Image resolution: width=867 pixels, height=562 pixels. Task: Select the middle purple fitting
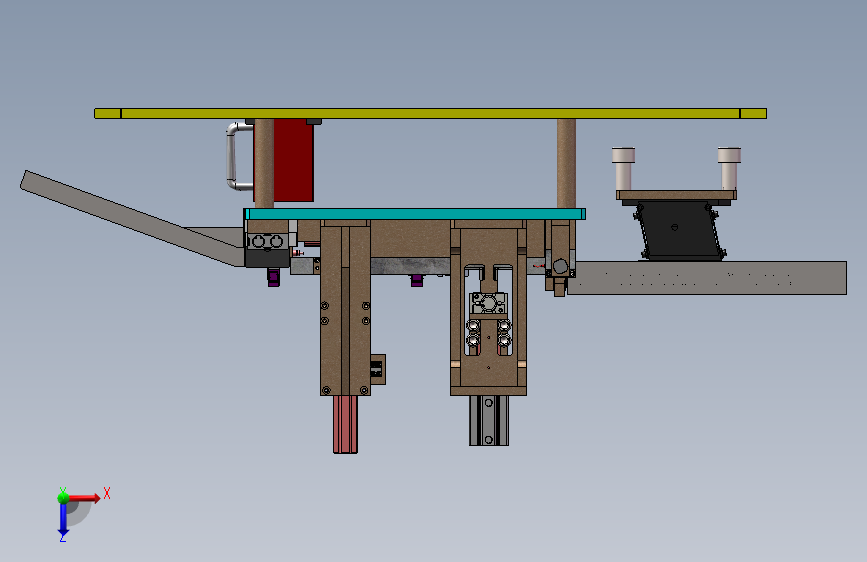point(417,280)
